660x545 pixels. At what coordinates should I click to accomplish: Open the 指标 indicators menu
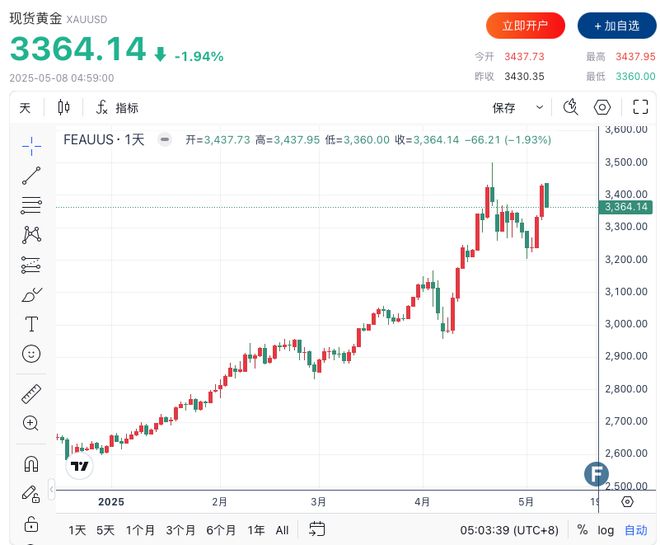(x=117, y=108)
